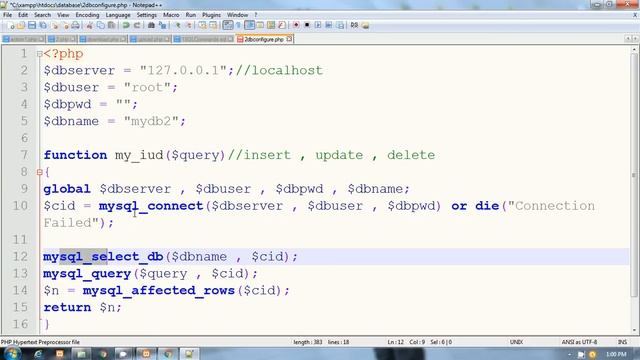Click the Zoom In toolbar icon
The width and height of the screenshot is (640, 360).
pos(178,25)
